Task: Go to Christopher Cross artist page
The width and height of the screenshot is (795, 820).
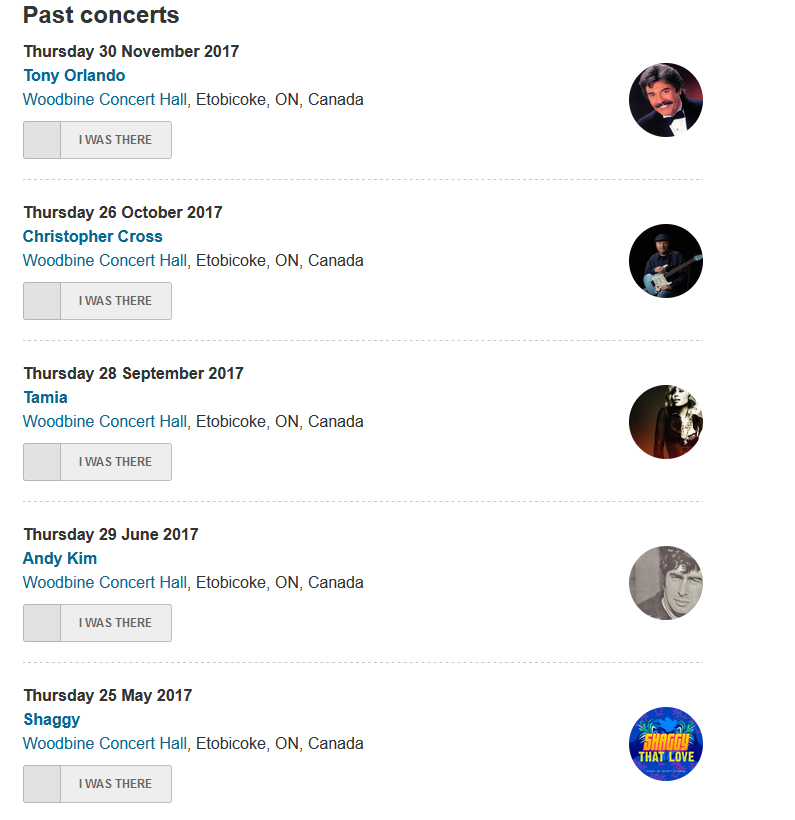Action: 92,237
